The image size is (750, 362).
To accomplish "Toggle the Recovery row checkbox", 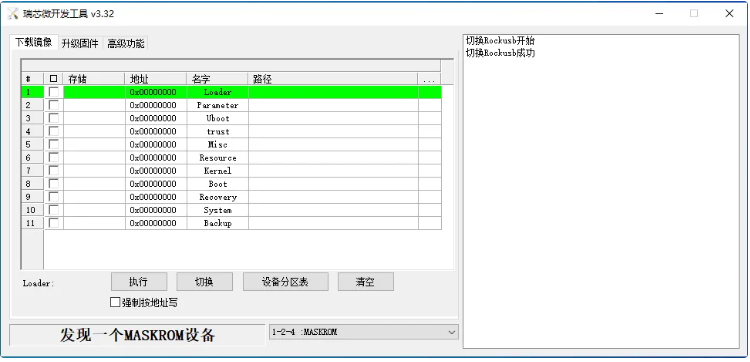I will click(54, 197).
